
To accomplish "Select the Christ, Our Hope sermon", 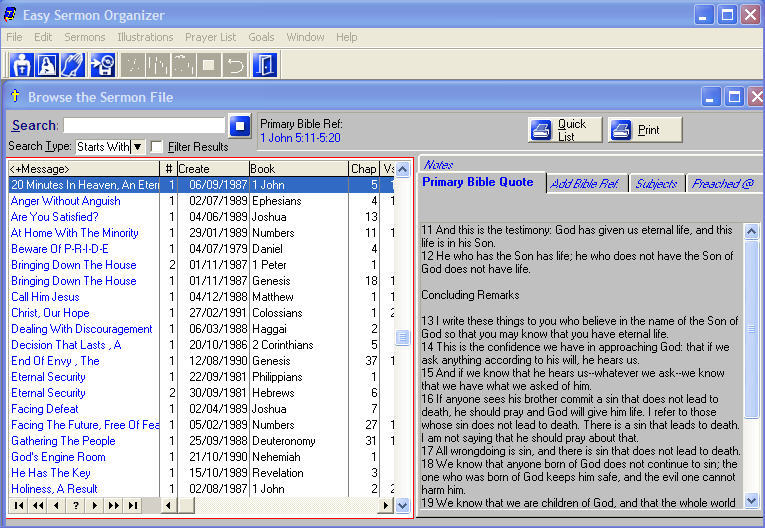I will (50, 313).
